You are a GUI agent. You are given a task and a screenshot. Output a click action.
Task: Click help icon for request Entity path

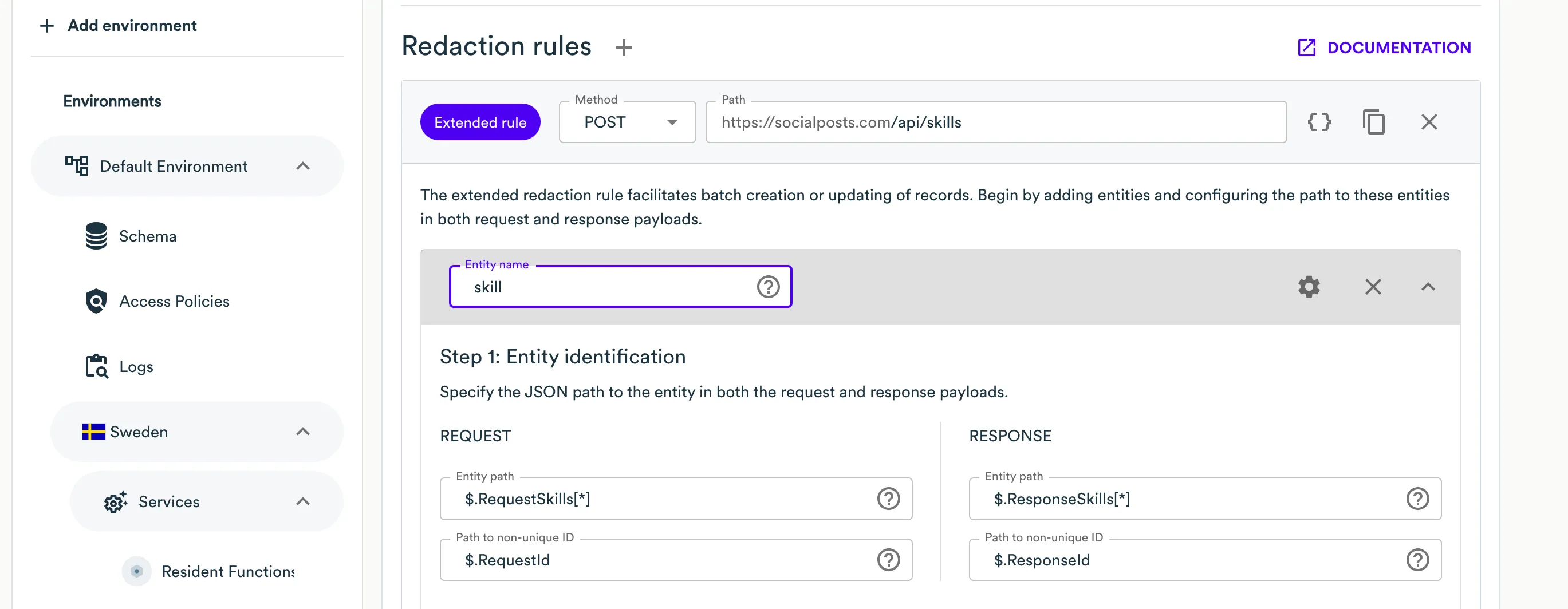click(x=888, y=499)
